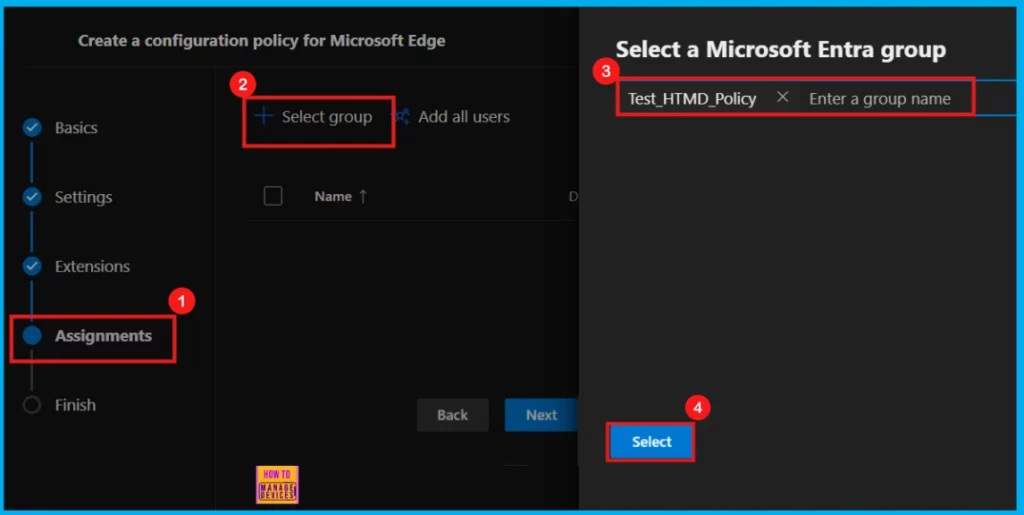Click the Add all users people icon

401,117
